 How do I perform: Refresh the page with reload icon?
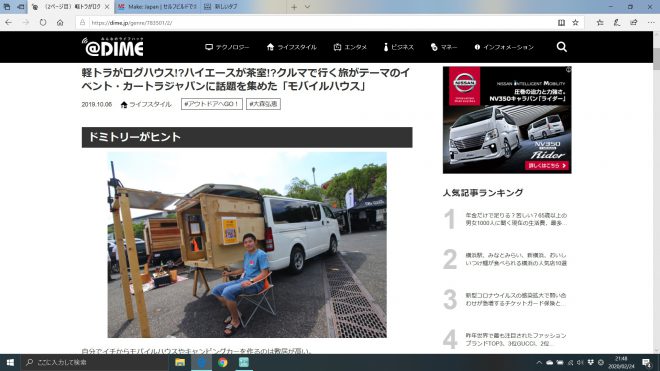[x=43, y=23]
